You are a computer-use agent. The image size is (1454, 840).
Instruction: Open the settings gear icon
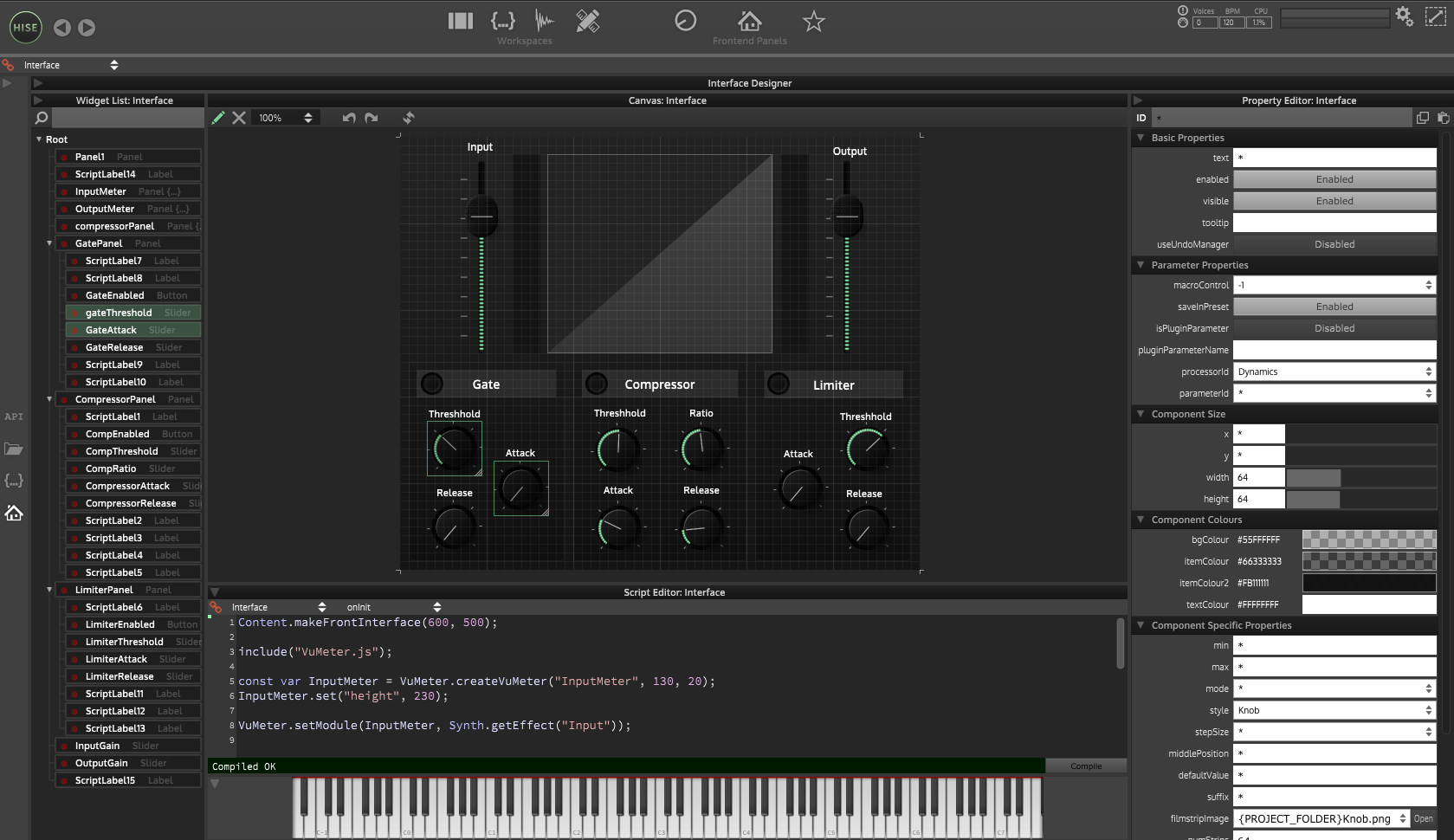[x=1404, y=16]
